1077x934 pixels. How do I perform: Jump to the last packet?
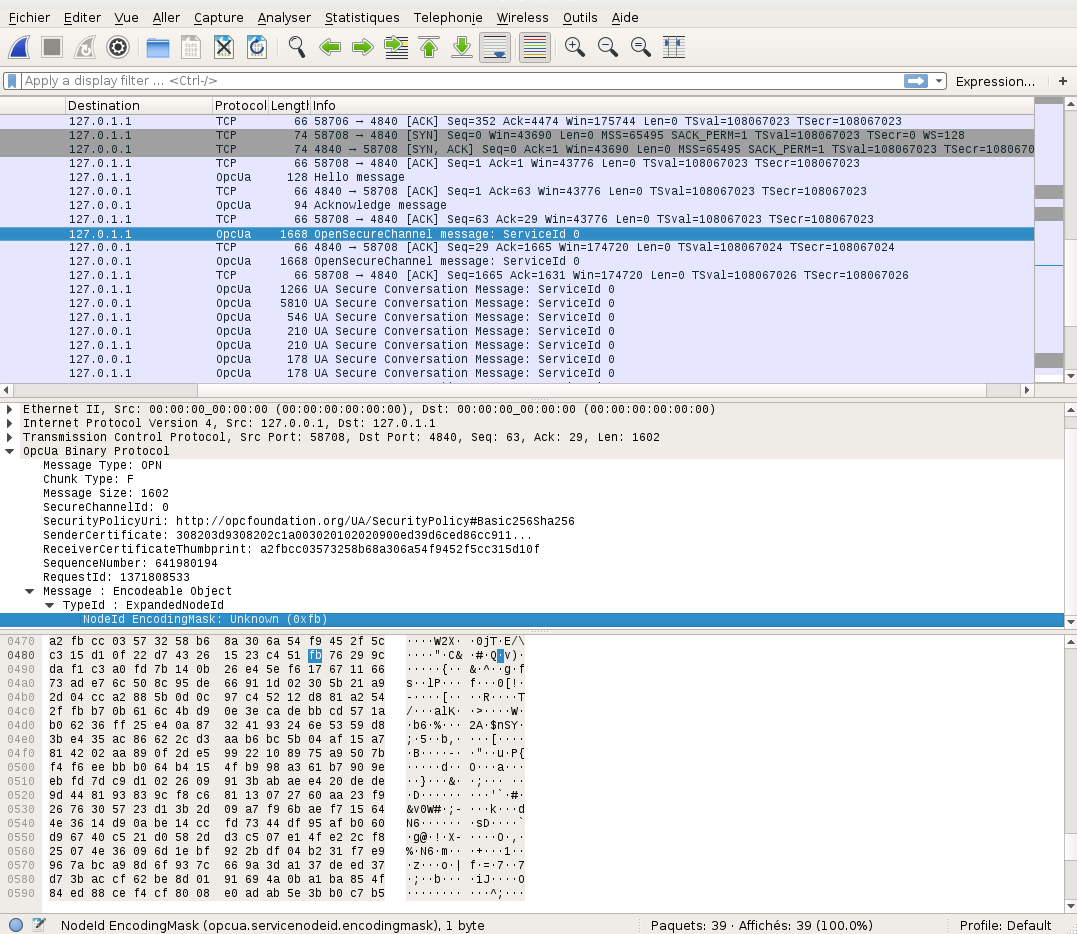click(x=461, y=47)
